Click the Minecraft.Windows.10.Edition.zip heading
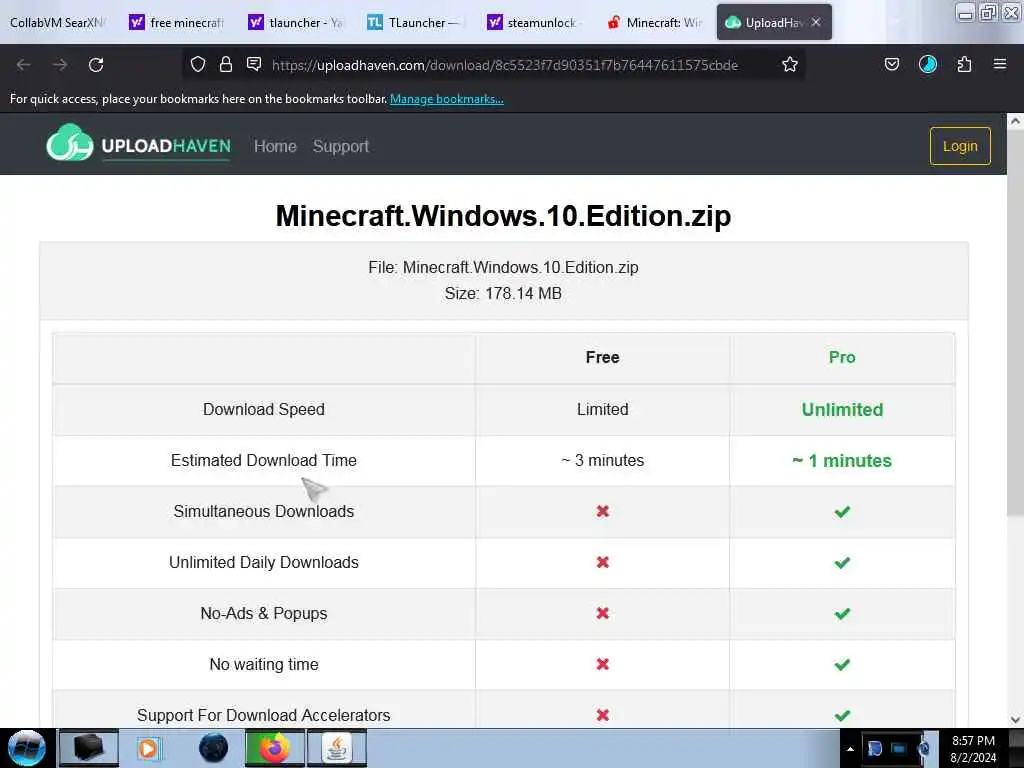Screen dimensions: 1024x768 pyautogui.click(x=504, y=216)
